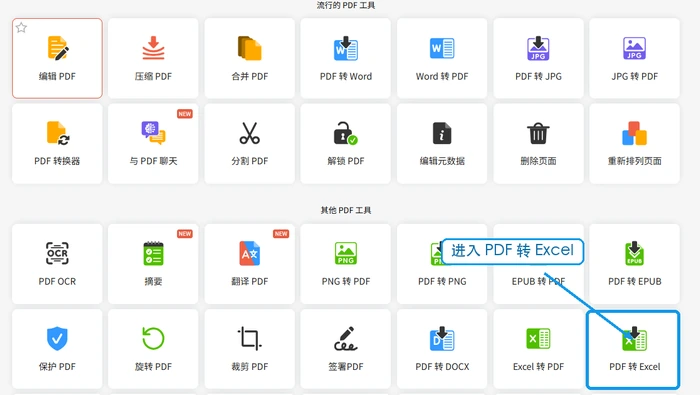This screenshot has height=395, width=700.
Task: Select the PDF 转 Word converter
Action: [x=346, y=58]
